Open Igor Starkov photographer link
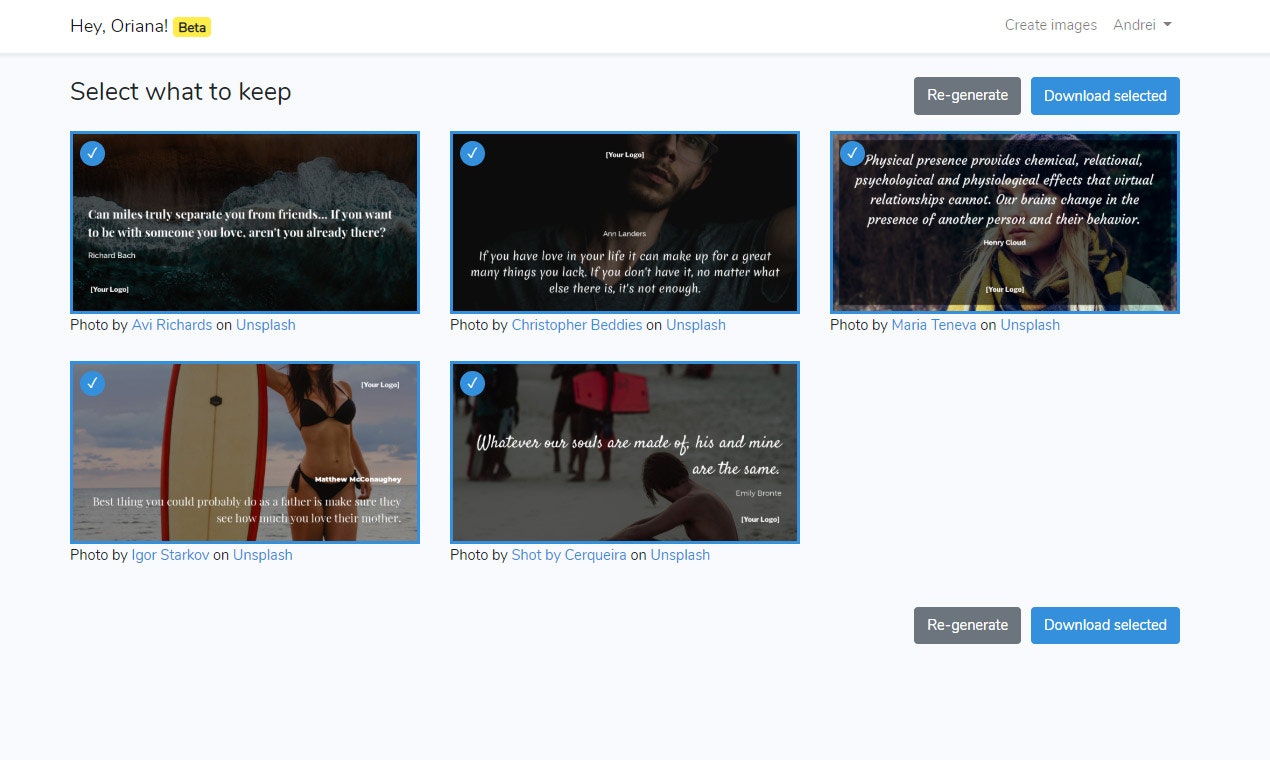 pos(170,555)
